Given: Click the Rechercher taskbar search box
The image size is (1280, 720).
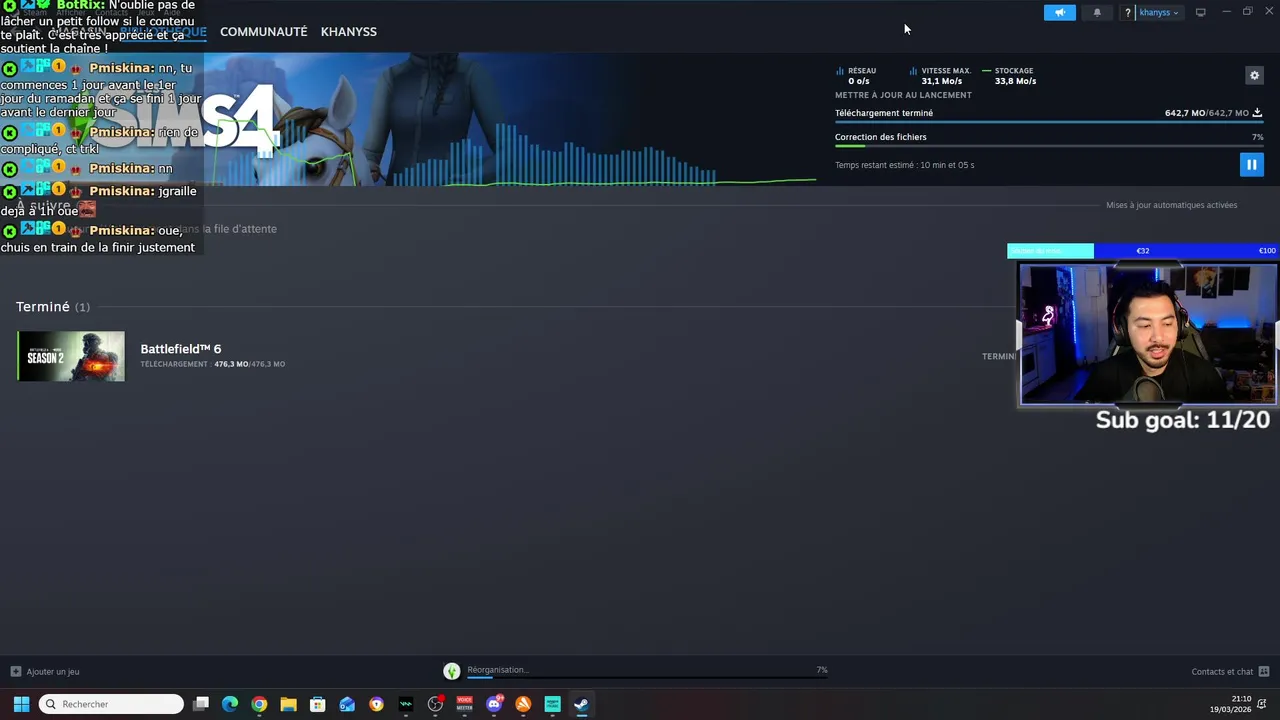Looking at the screenshot, I should pos(111,704).
